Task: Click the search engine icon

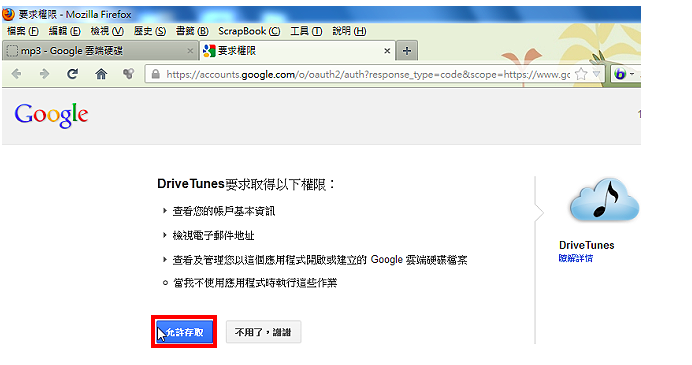Action: [x=620, y=74]
